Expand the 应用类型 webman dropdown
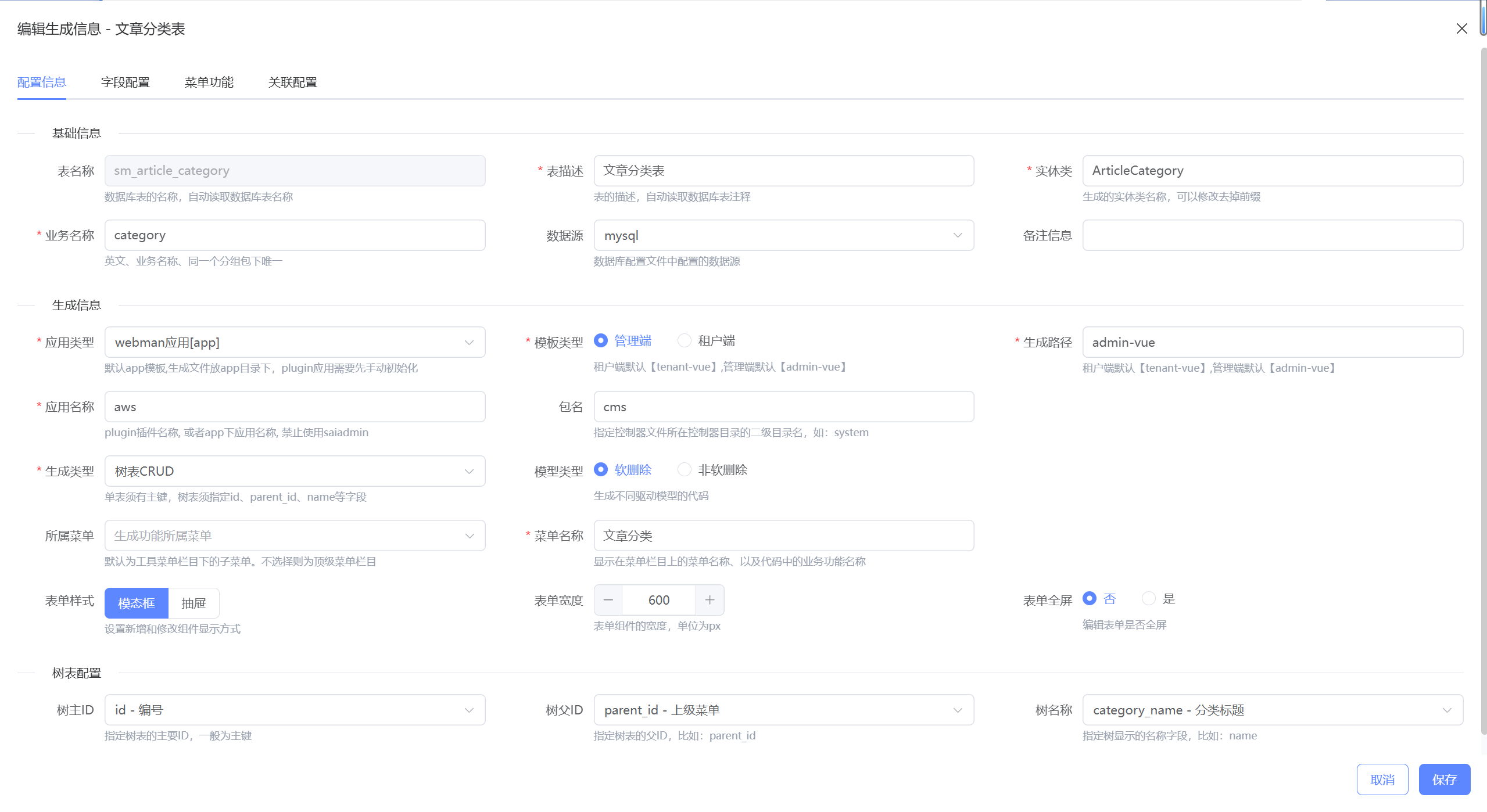The height and width of the screenshot is (812, 1487). [295, 342]
